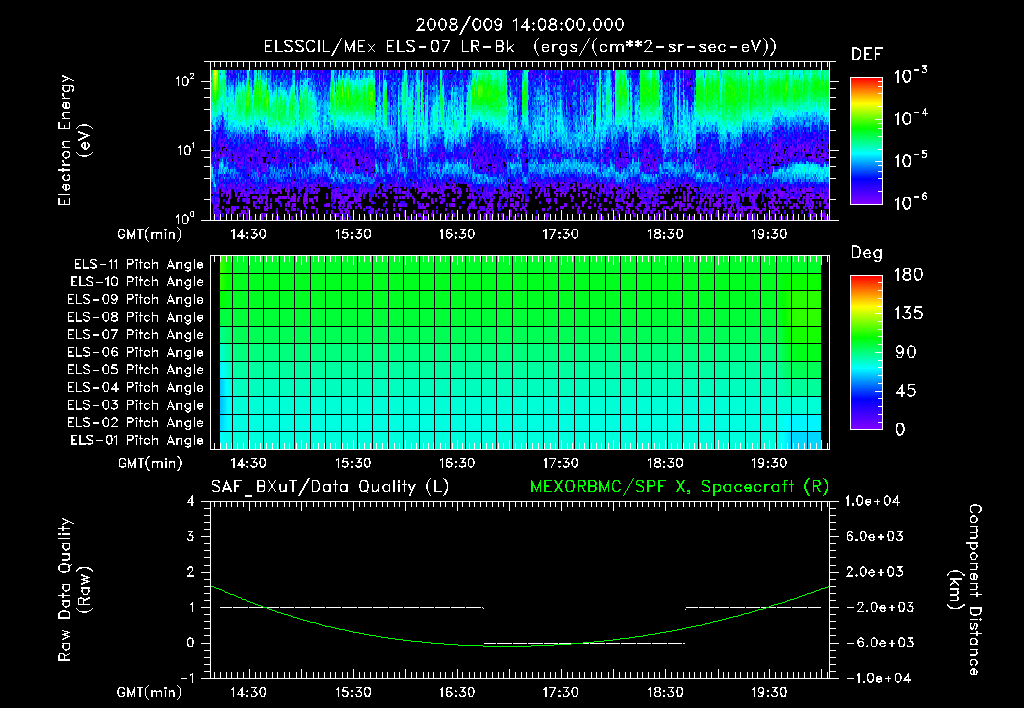Image resolution: width=1024 pixels, height=708 pixels.
Task: Click the 1.0e+04 right axis value
Action: (x=872, y=501)
